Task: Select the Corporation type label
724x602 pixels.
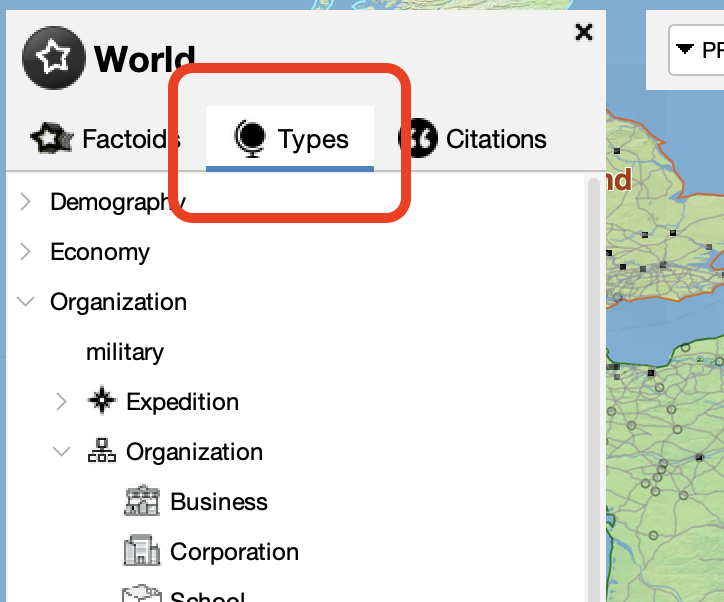Action: point(235,551)
